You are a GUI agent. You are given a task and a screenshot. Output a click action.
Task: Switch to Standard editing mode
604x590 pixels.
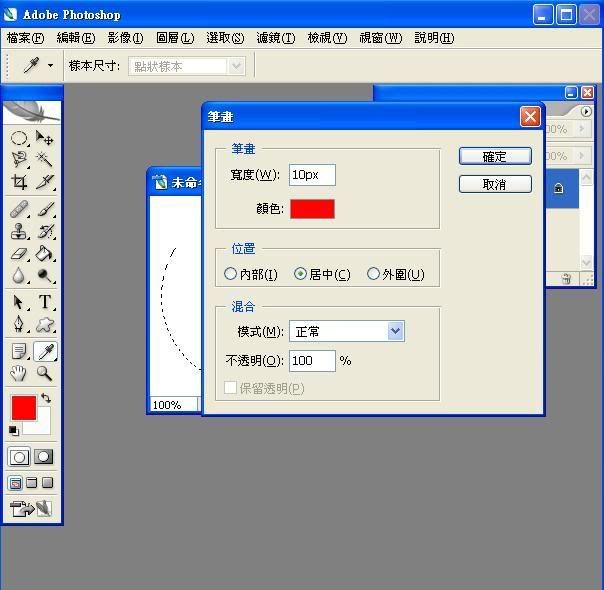pyautogui.click(x=19, y=457)
